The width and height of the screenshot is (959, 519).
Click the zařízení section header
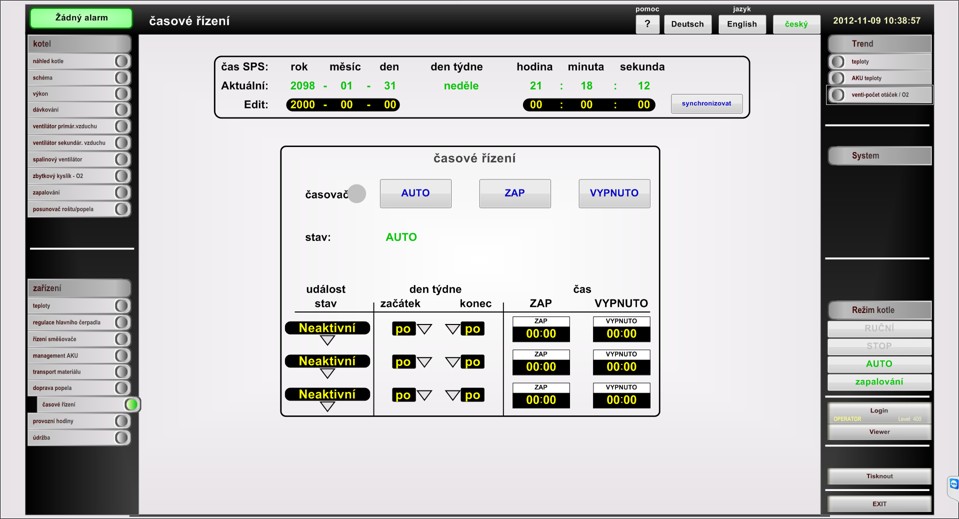[x=79, y=288]
